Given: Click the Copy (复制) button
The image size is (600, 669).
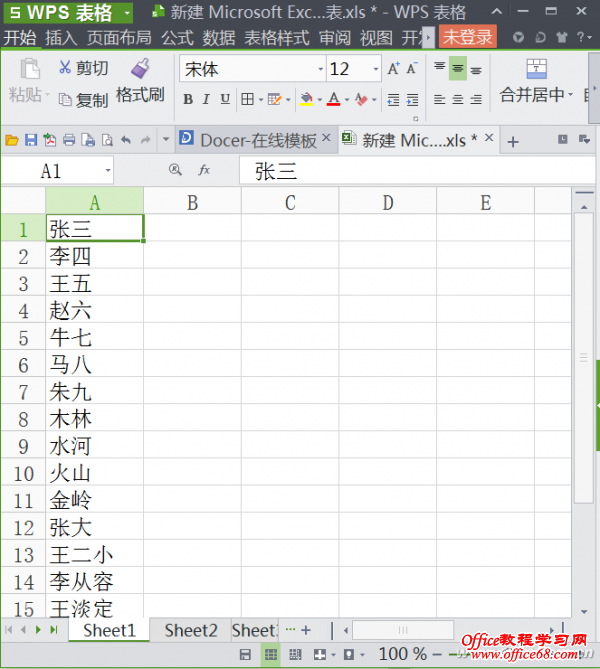Looking at the screenshot, I should (x=84, y=100).
